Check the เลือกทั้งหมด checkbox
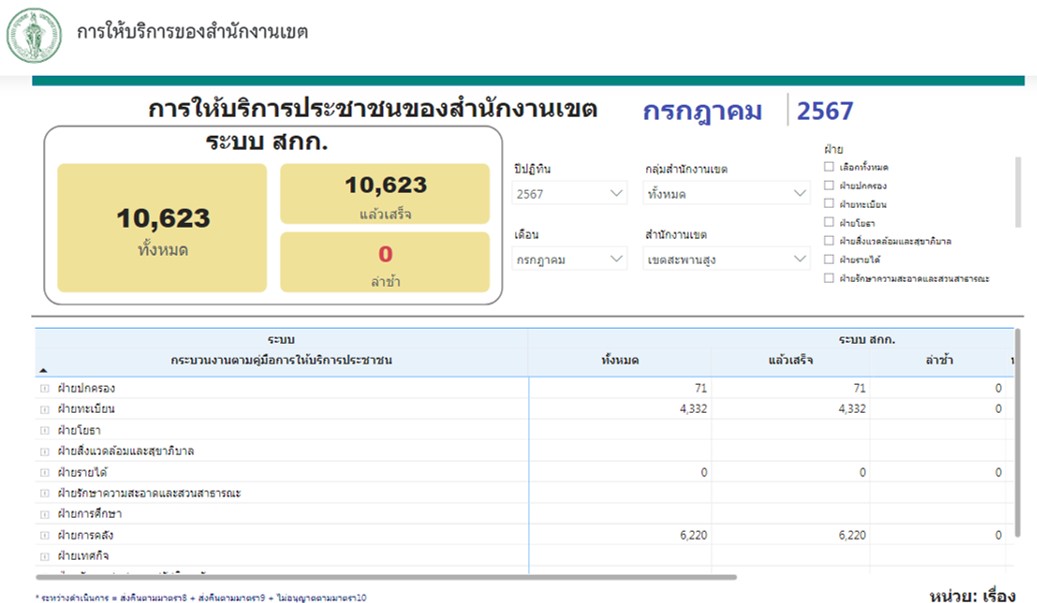Screen dimensions: 1037x603 828,167
